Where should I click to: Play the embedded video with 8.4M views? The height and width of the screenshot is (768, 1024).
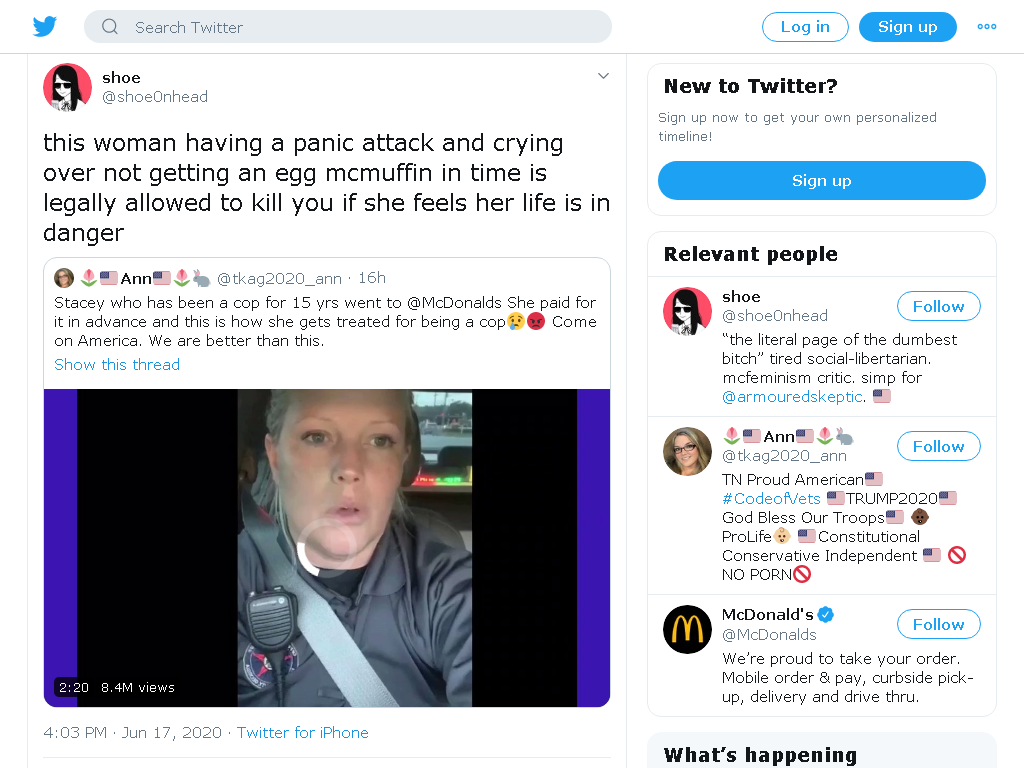(x=327, y=548)
